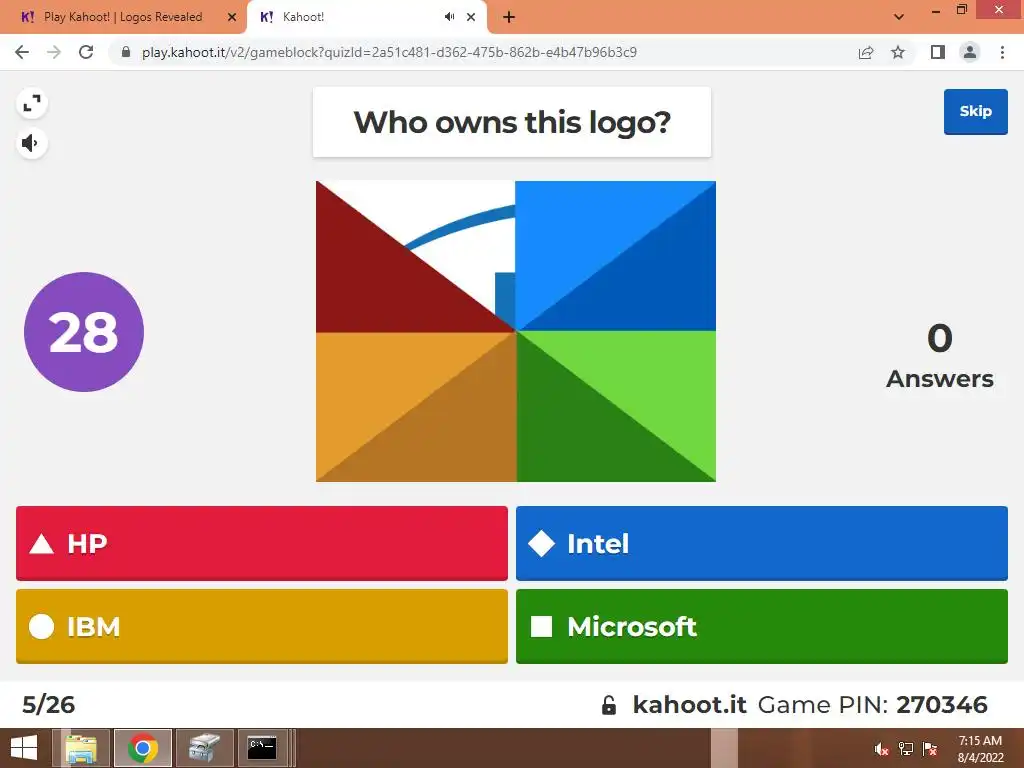This screenshot has width=1024, height=768.
Task: Close the Logos Revealed tab
Action: (232, 18)
